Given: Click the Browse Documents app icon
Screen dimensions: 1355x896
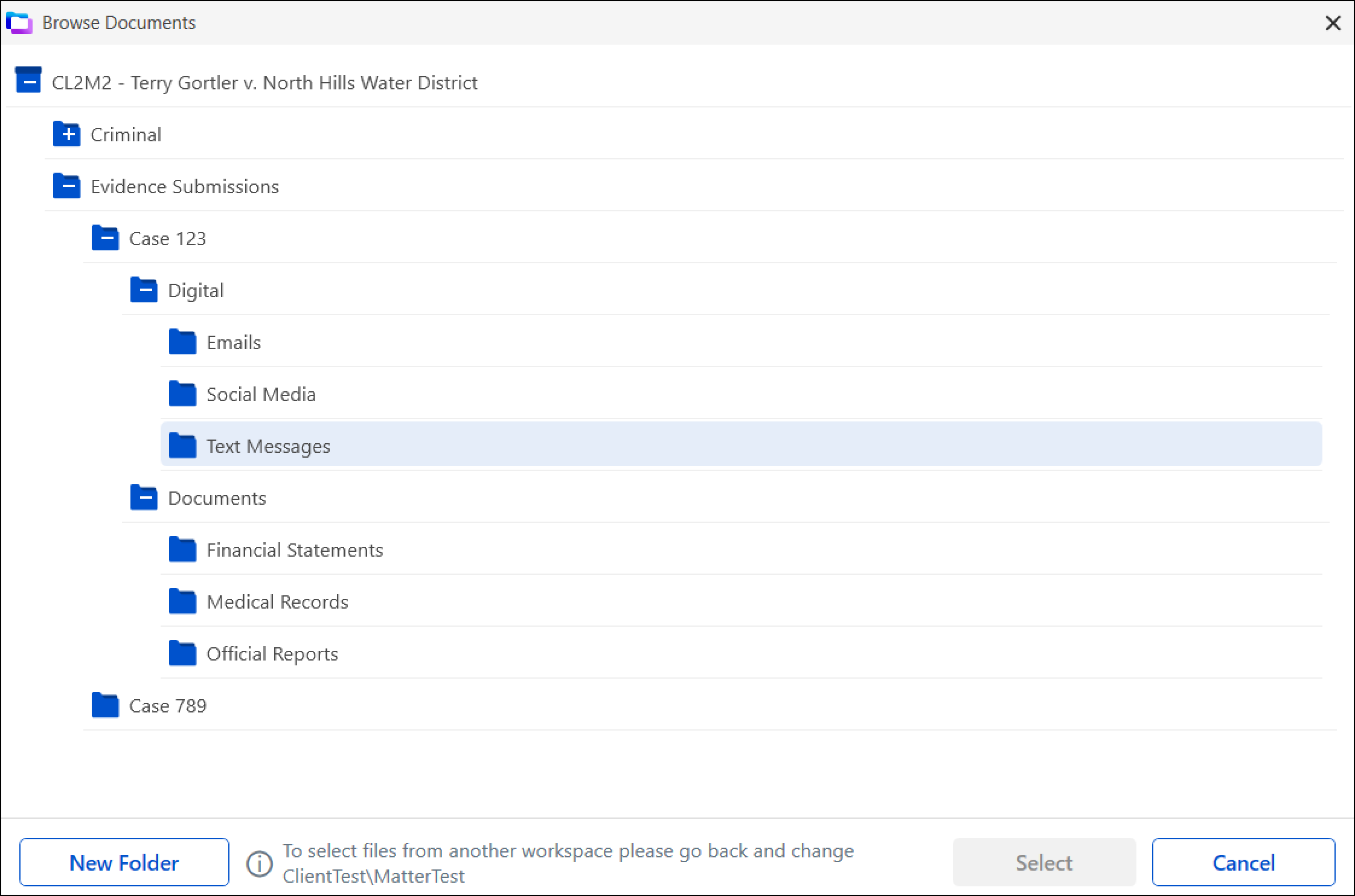Looking at the screenshot, I should click(19, 23).
